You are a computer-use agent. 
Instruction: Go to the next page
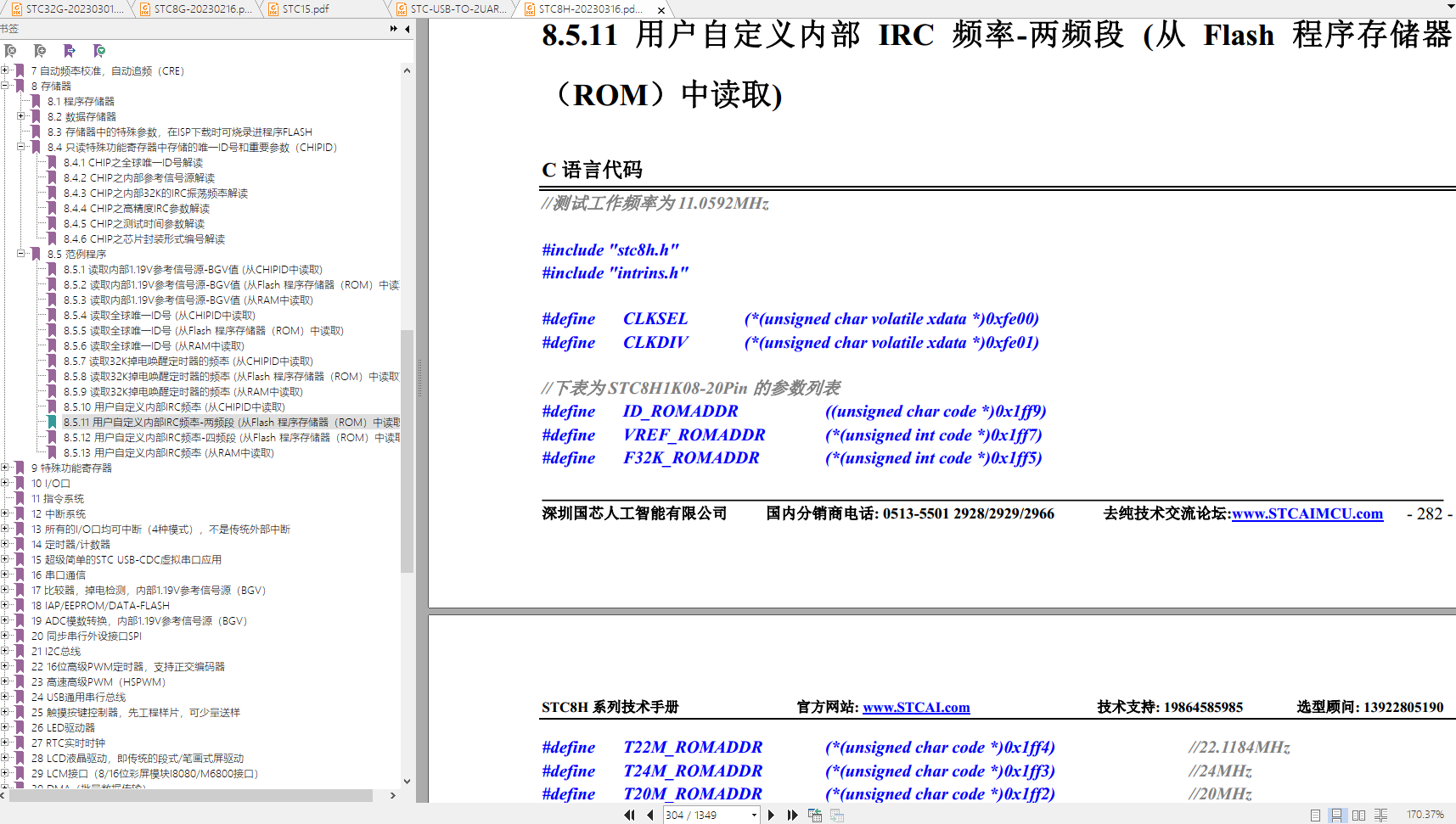click(x=771, y=815)
